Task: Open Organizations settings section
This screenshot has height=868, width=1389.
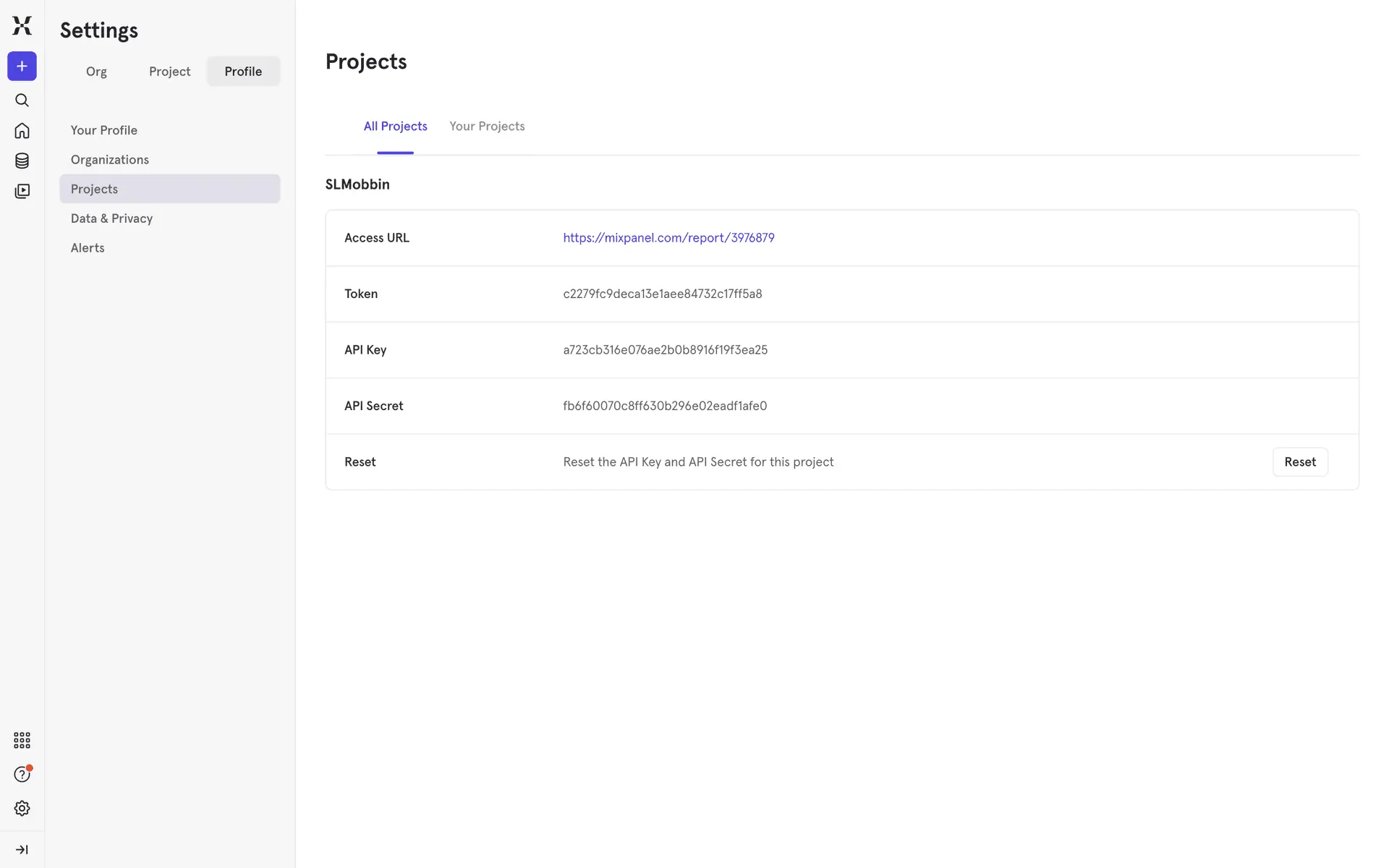Action: point(110,160)
